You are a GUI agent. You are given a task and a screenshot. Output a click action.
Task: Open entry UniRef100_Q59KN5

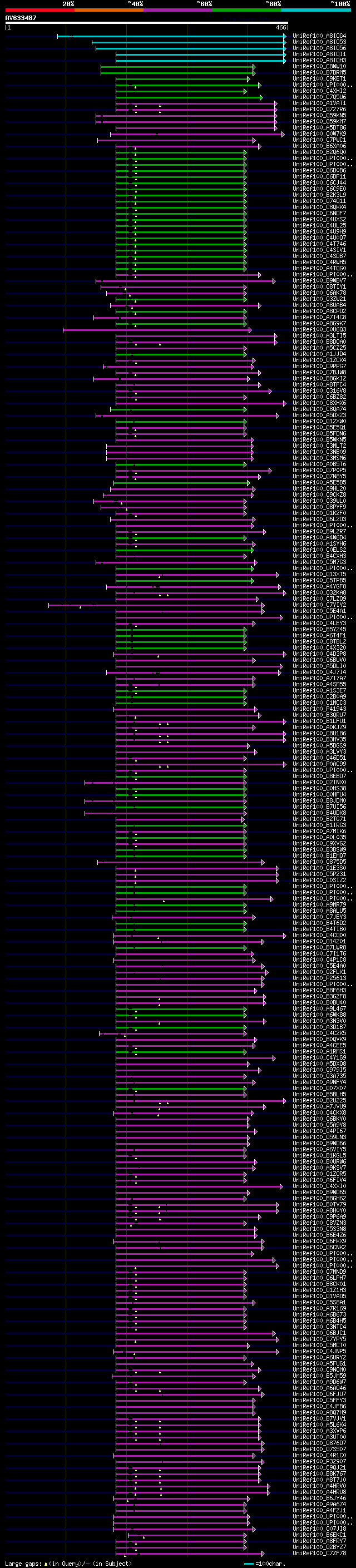pos(319,116)
